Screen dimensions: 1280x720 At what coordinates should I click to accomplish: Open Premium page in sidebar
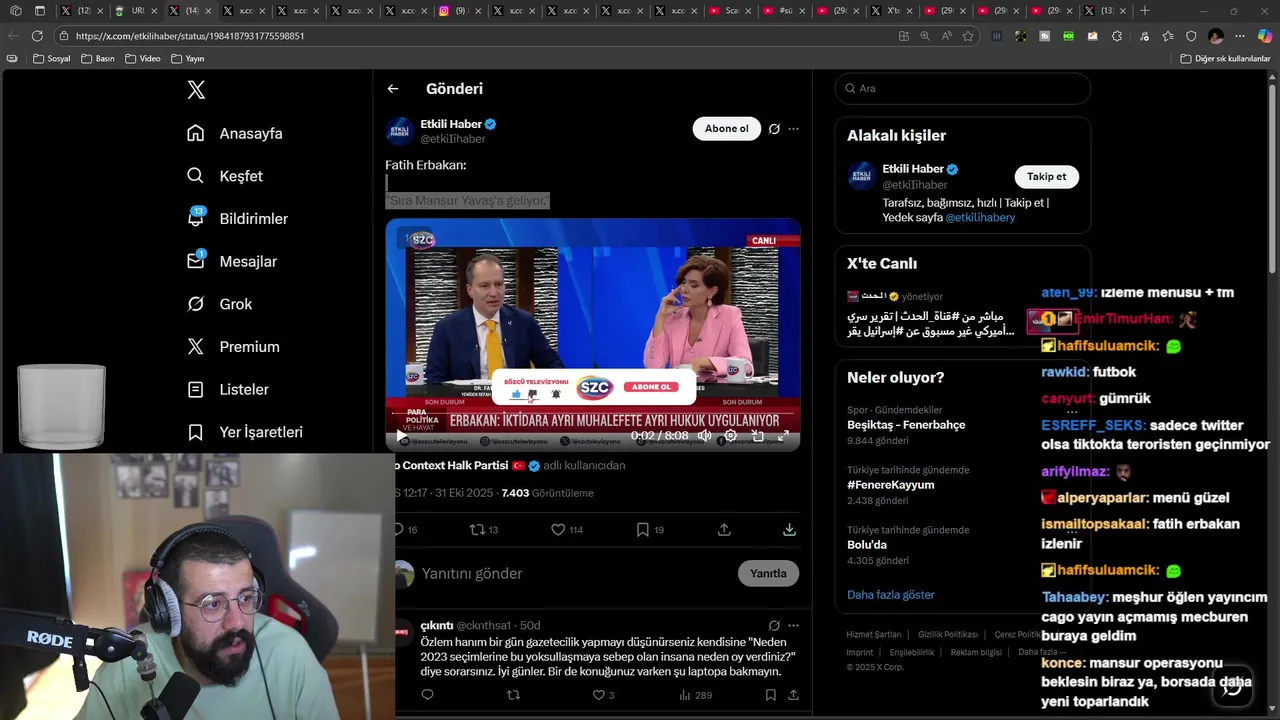(x=233, y=347)
